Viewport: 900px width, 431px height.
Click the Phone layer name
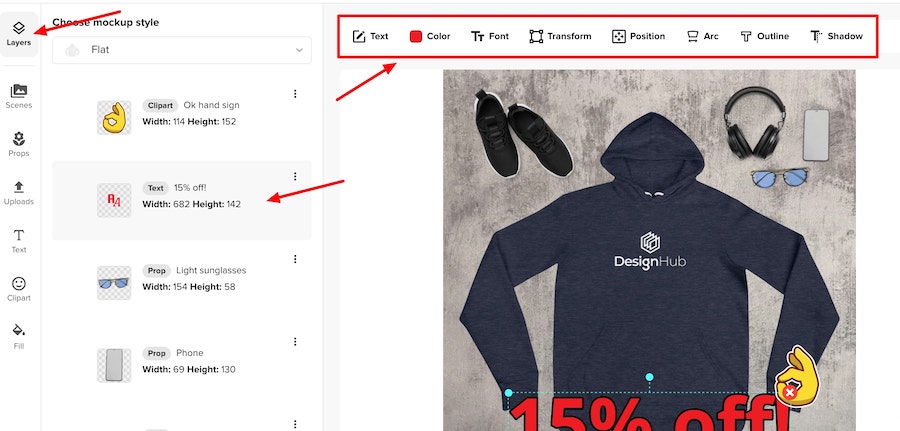point(190,353)
